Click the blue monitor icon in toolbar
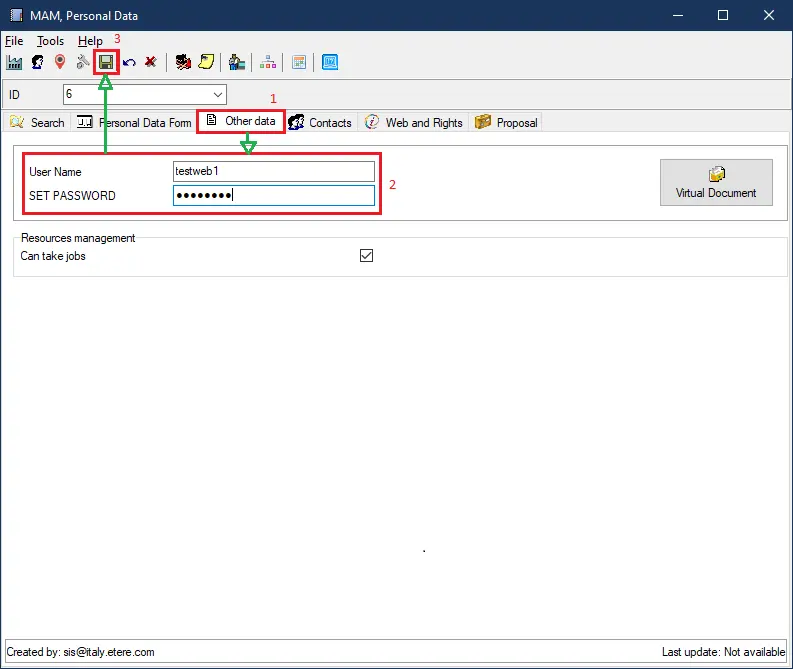The image size is (793, 669). pyautogui.click(x=330, y=62)
